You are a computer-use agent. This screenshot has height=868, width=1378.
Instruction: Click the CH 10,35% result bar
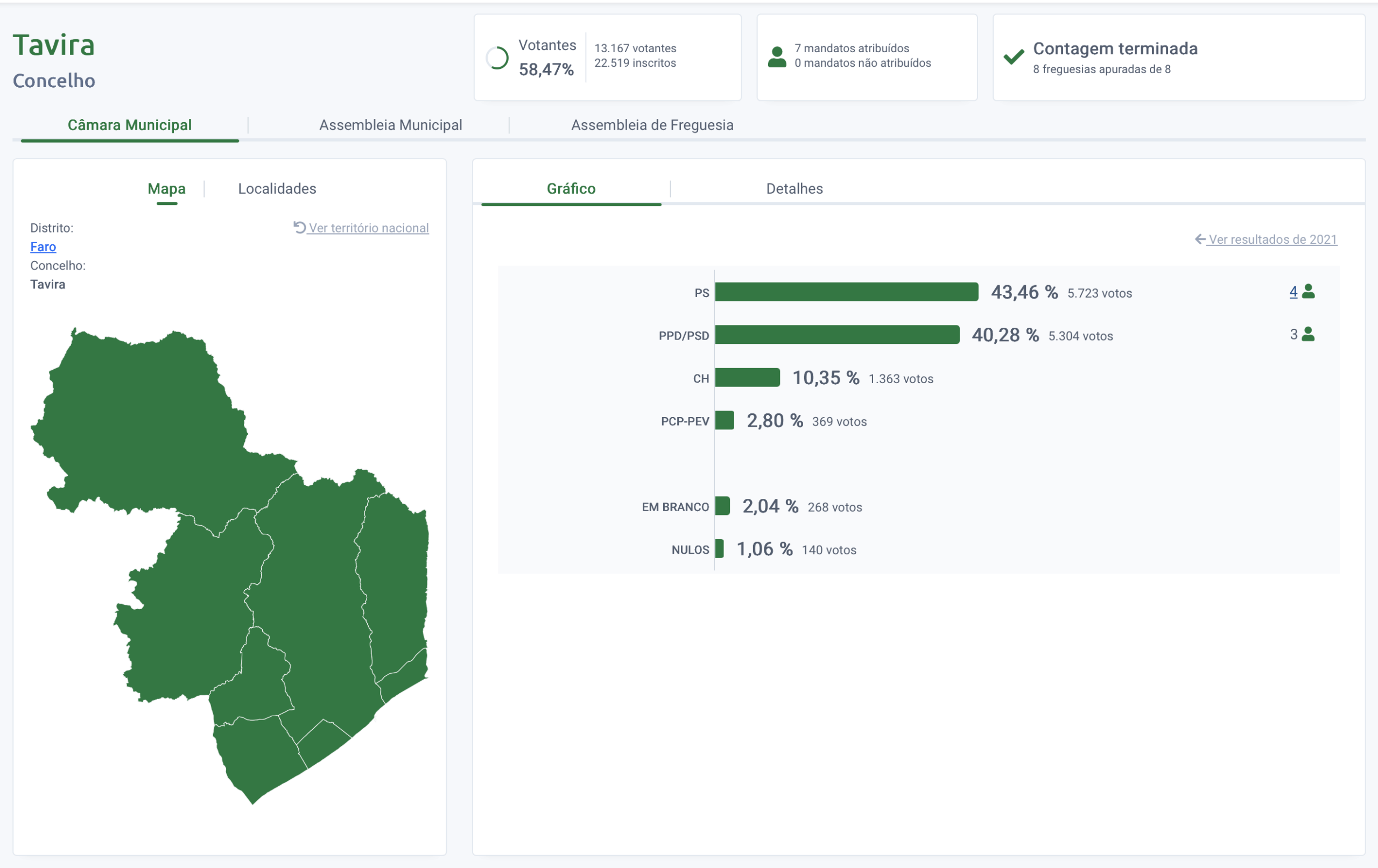747,378
